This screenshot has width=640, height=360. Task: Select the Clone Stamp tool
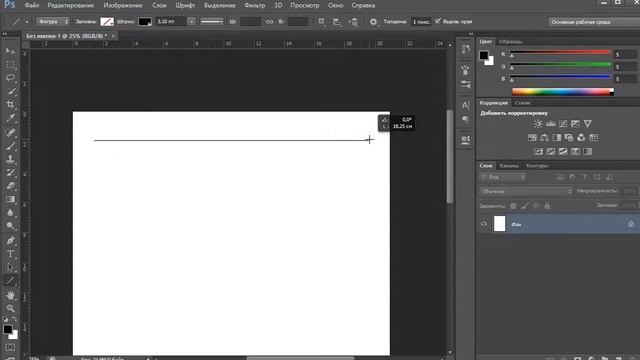11,159
